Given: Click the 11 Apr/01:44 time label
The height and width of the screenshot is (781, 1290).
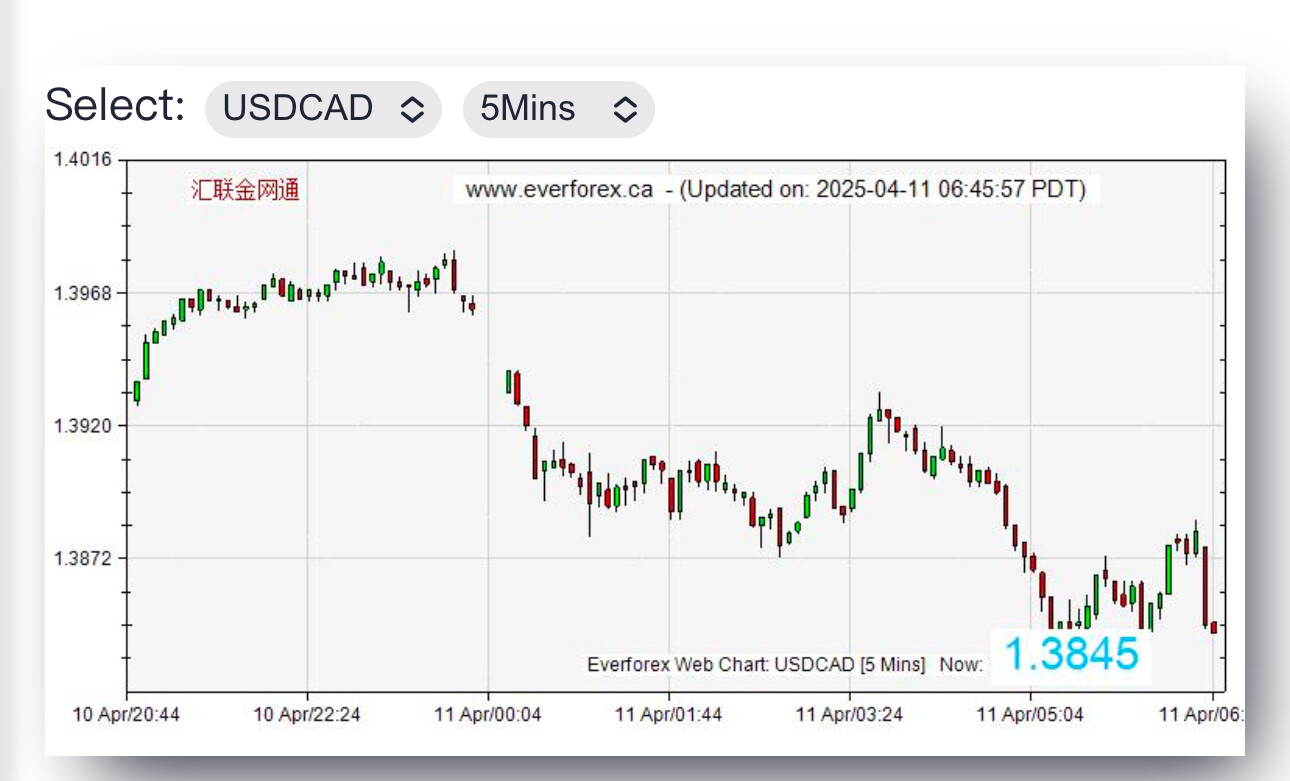Looking at the screenshot, I should 669,715.
